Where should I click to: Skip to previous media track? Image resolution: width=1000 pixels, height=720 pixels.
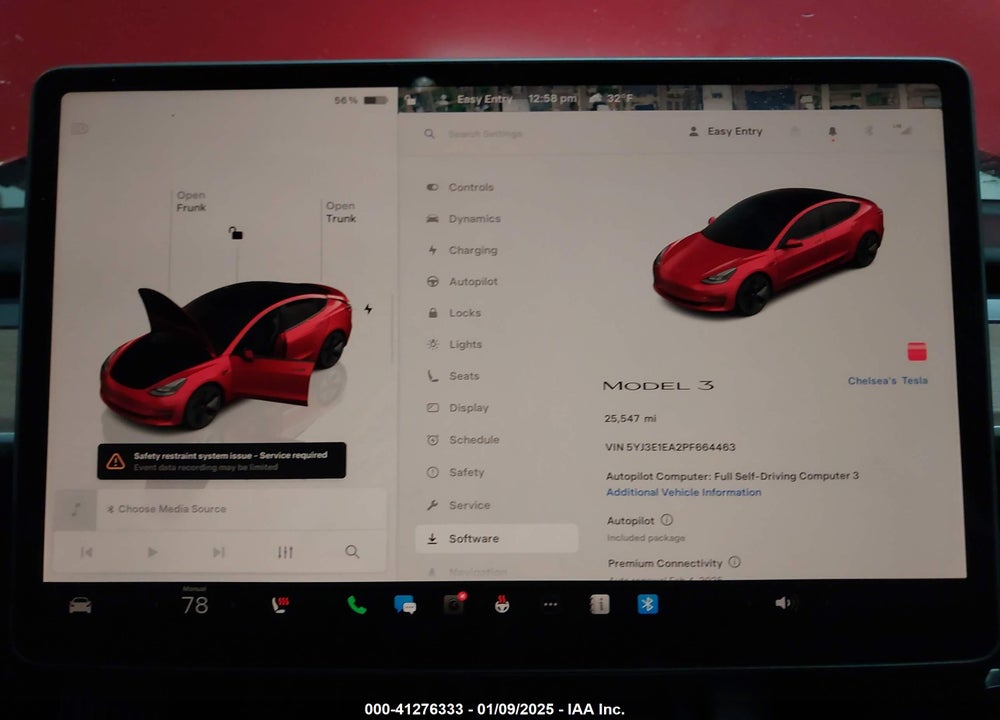point(87,552)
